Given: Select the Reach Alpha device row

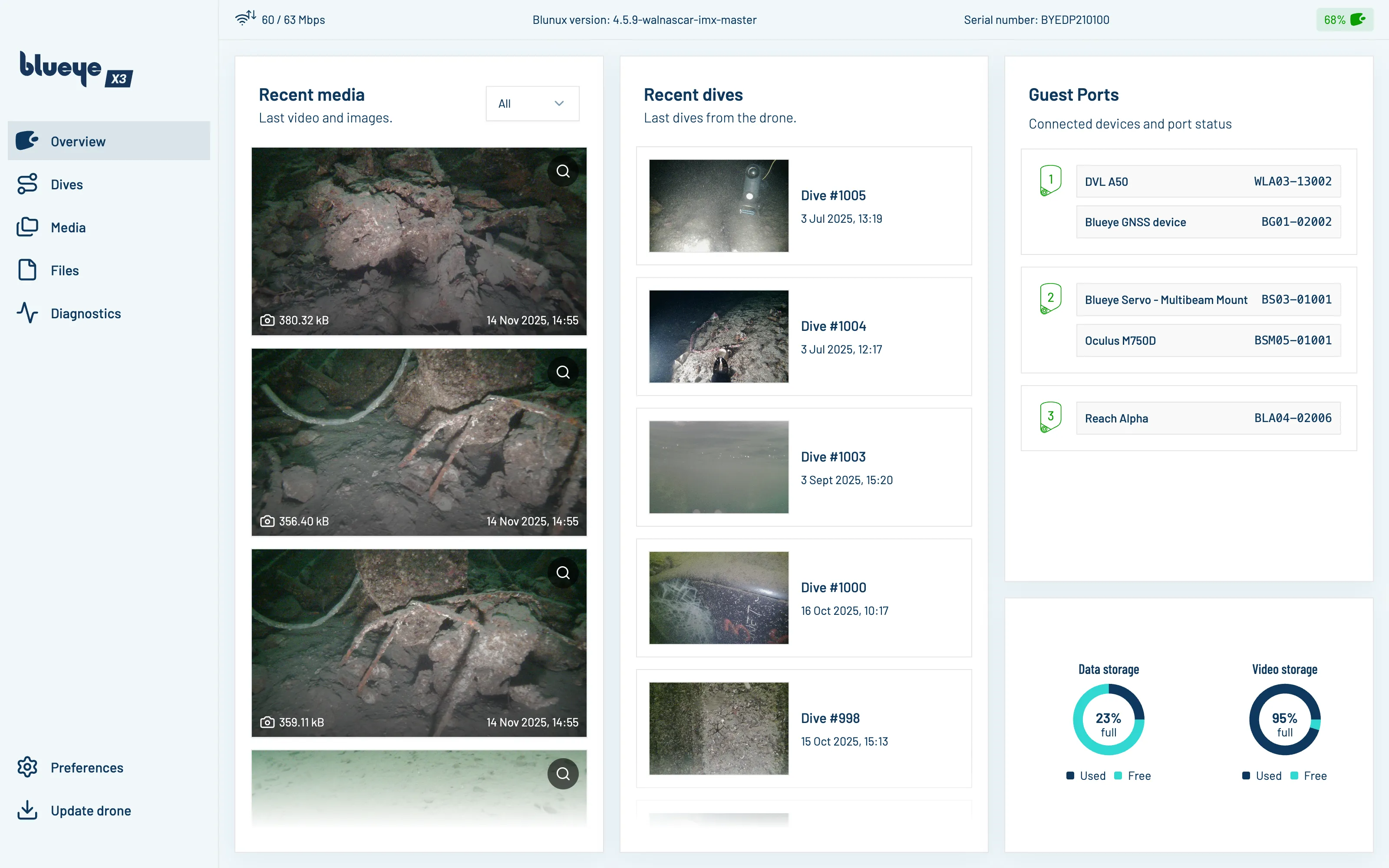Looking at the screenshot, I should coord(1208,418).
